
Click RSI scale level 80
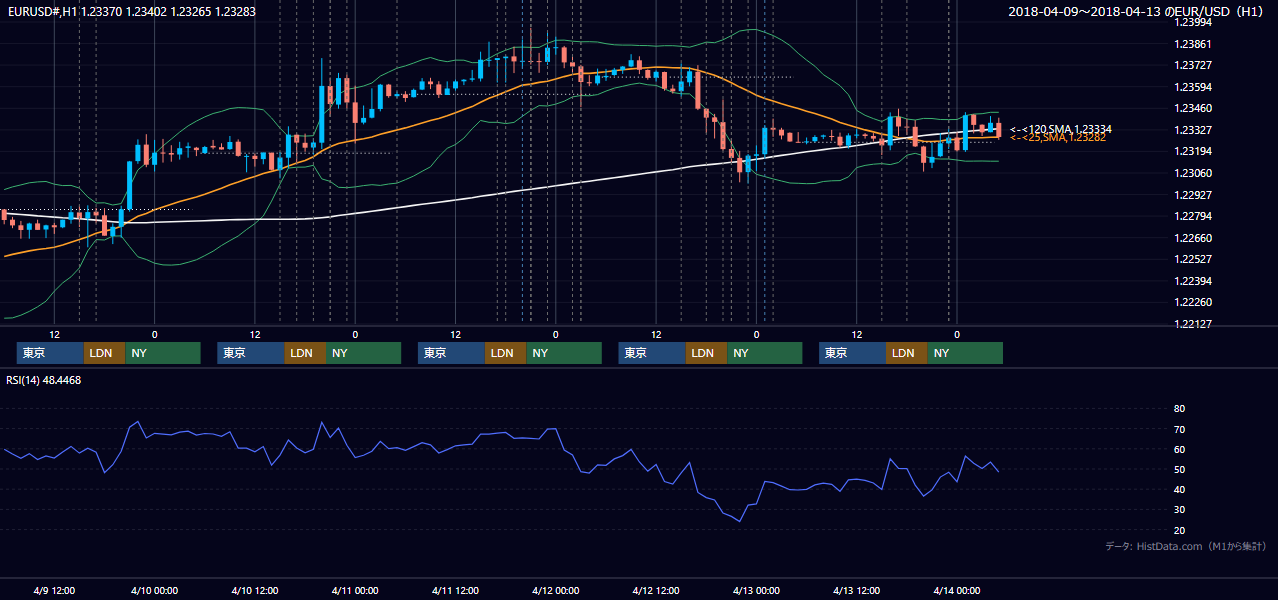pyautogui.click(x=1179, y=409)
